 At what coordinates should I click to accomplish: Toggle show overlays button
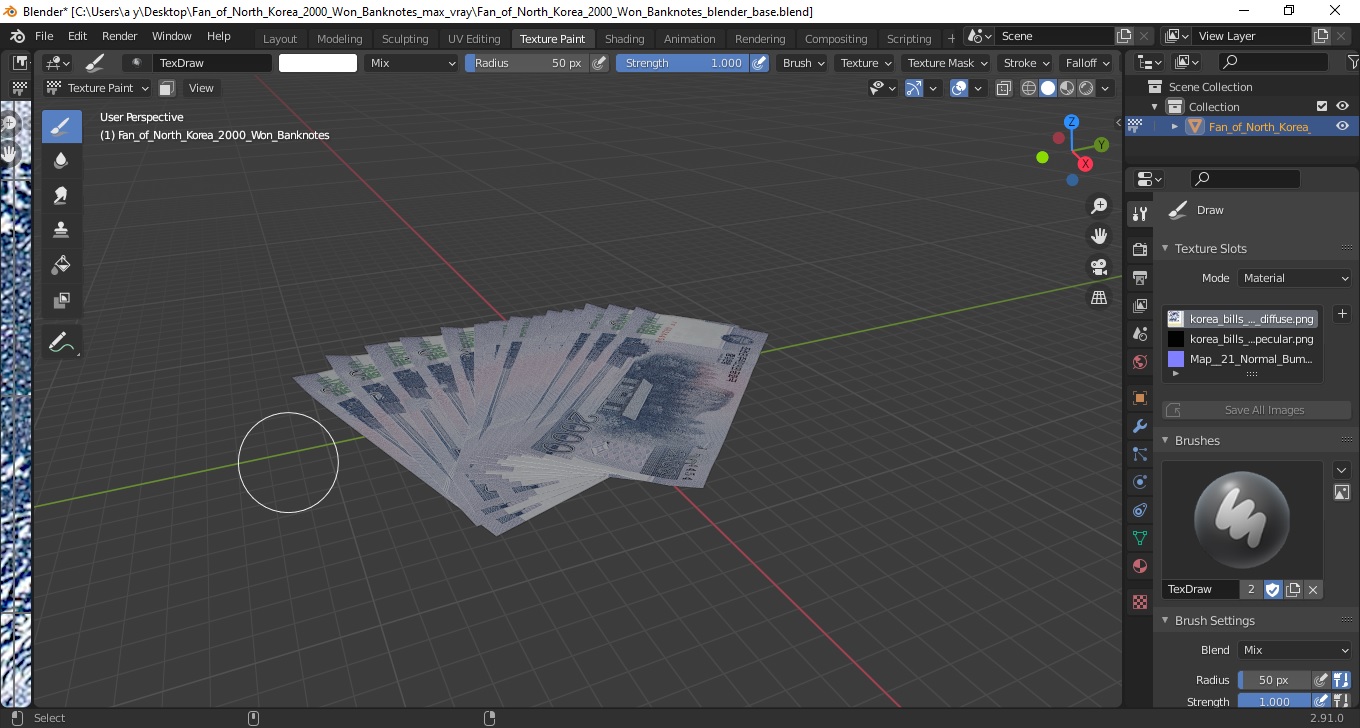(959, 88)
